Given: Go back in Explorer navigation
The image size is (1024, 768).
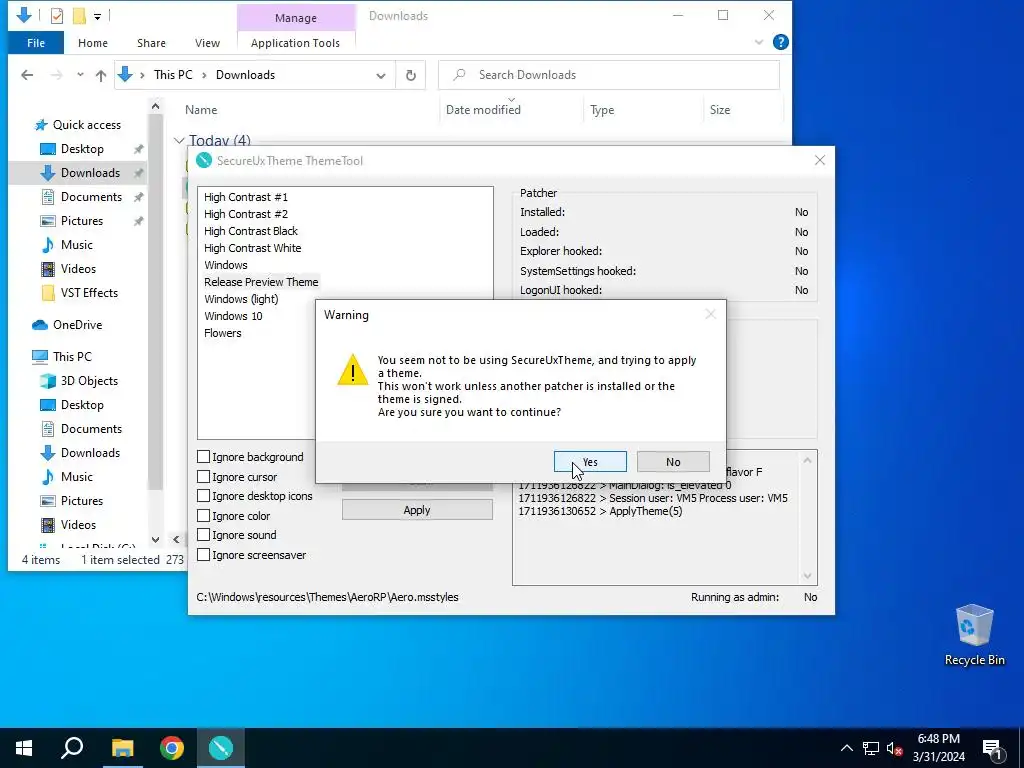Looking at the screenshot, I should point(27,75).
